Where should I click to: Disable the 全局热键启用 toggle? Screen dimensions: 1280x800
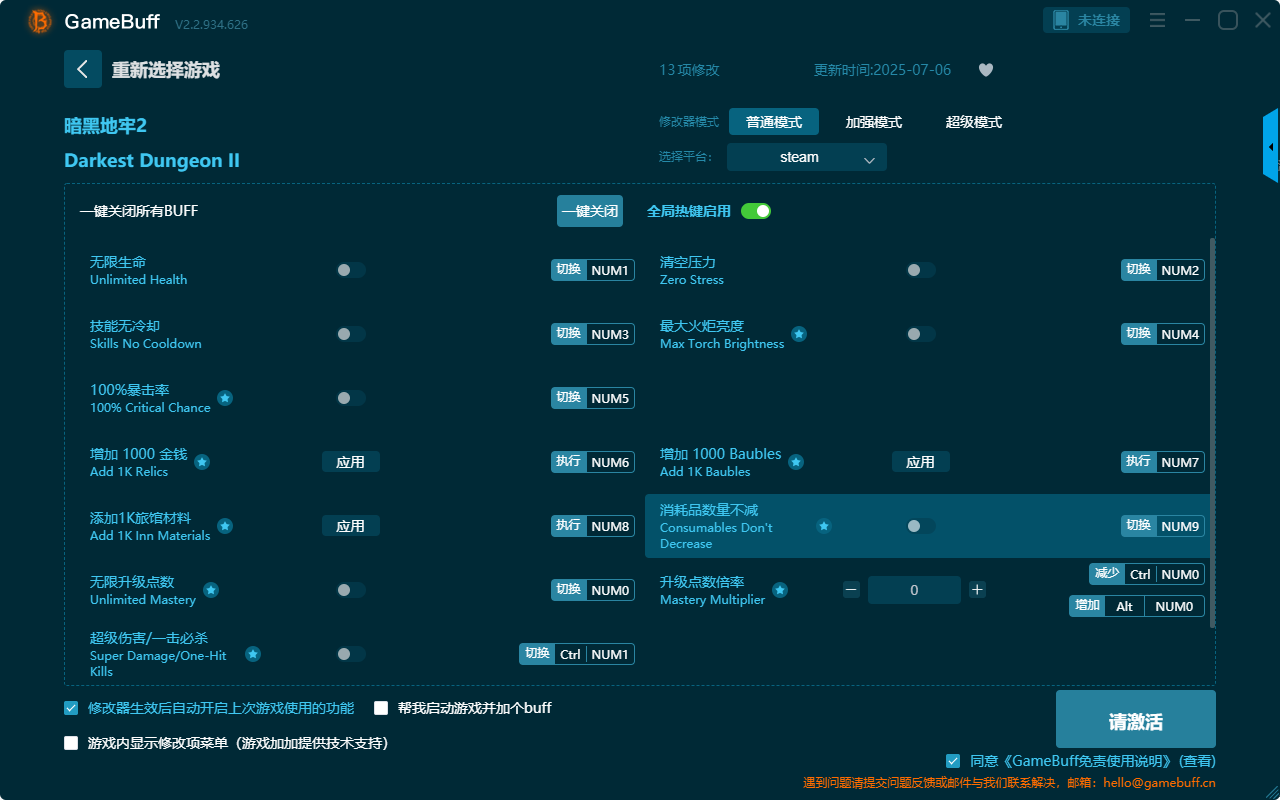755,211
